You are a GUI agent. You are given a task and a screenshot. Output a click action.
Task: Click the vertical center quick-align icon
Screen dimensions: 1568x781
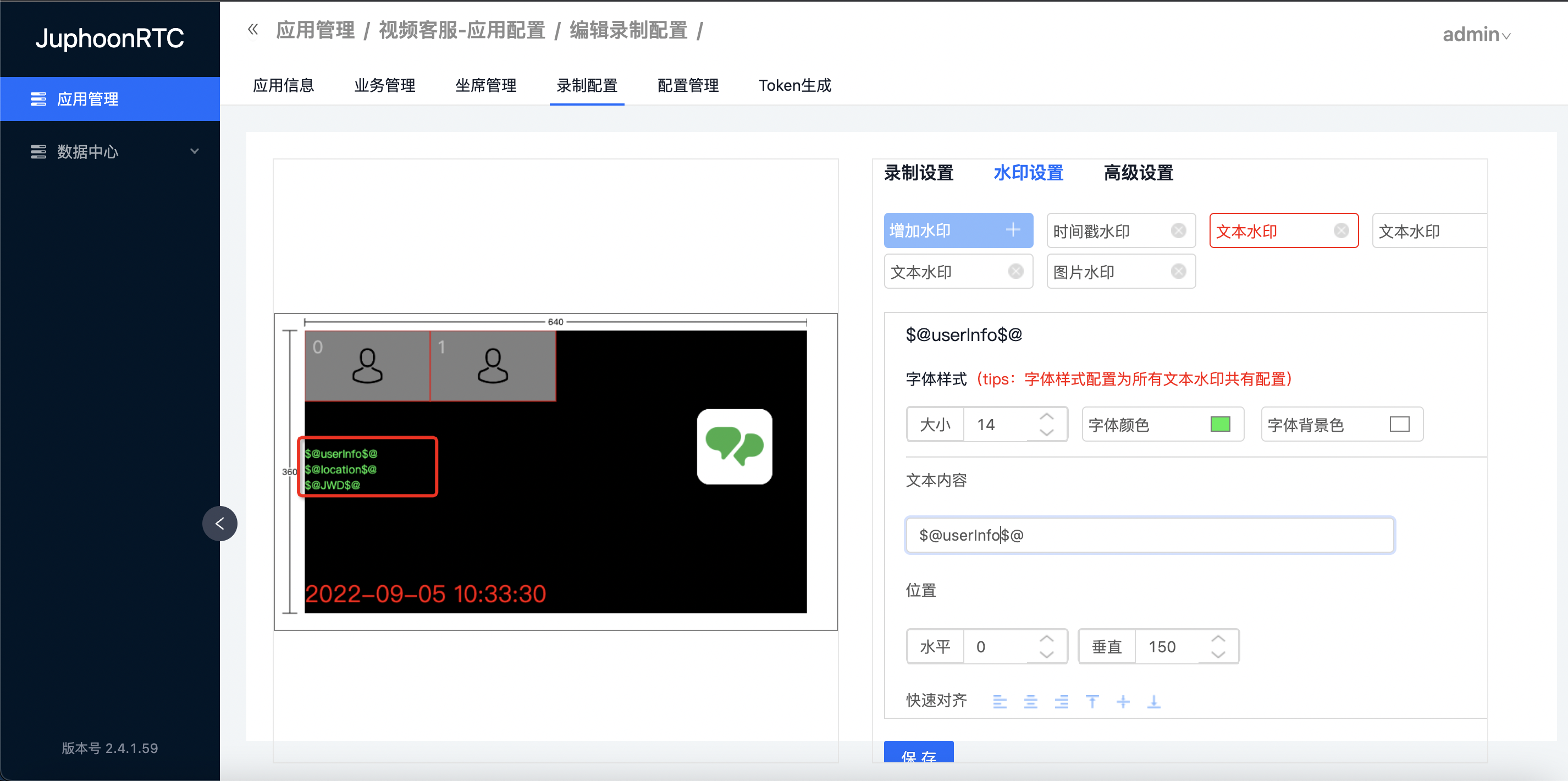(1123, 702)
